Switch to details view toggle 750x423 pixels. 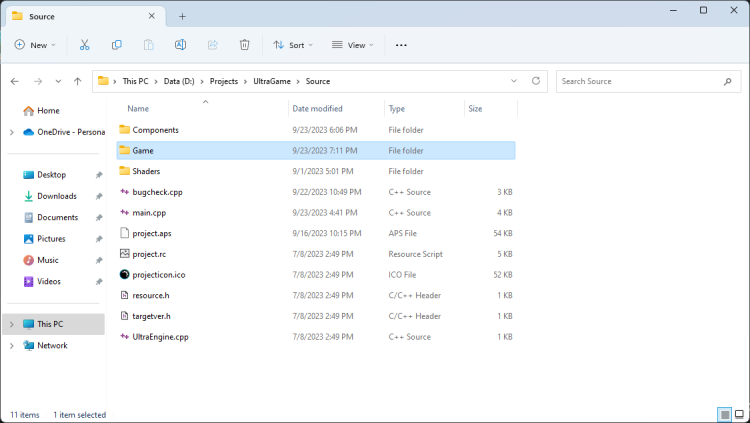coord(724,414)
